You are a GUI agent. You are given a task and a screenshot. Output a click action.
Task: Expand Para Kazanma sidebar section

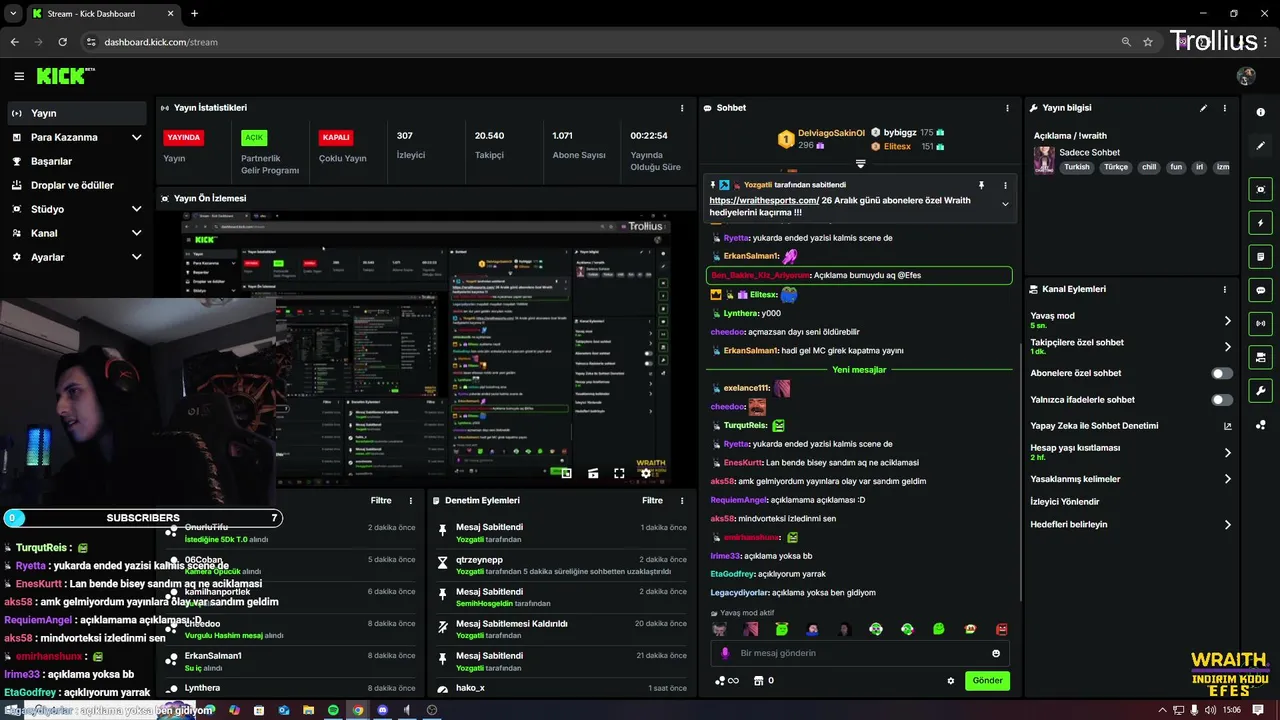pos(136,137)
